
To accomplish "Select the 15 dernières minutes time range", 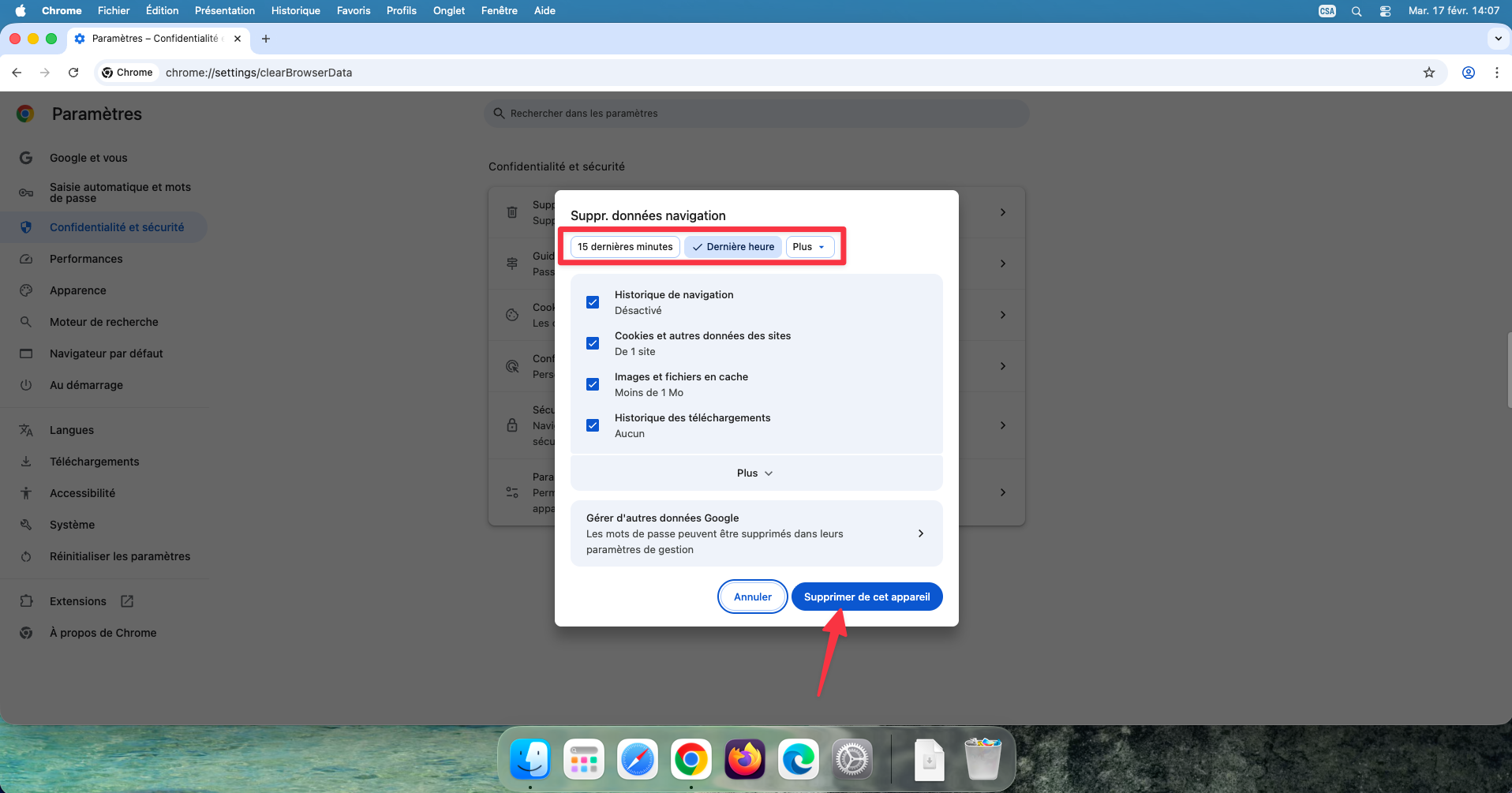I will point(625,247).
